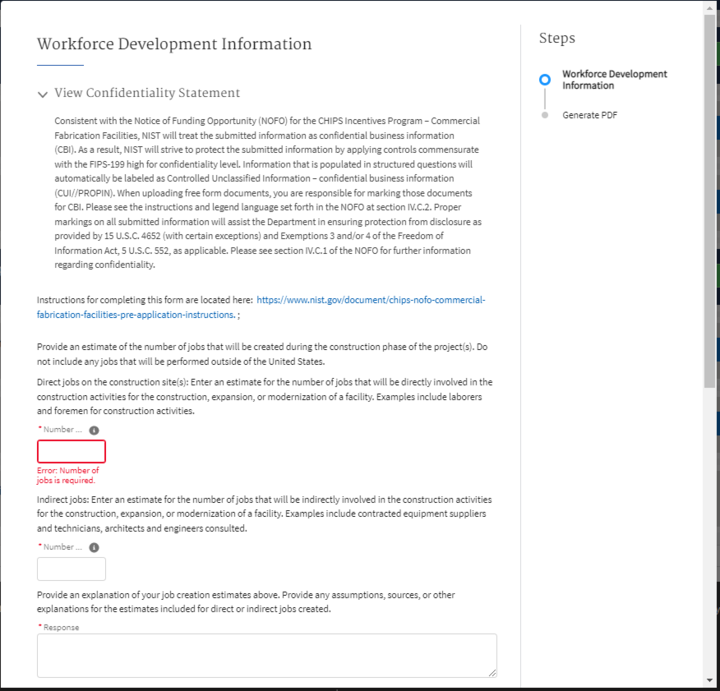Focus the indirect jobs number input field

[x=71, y=569]
